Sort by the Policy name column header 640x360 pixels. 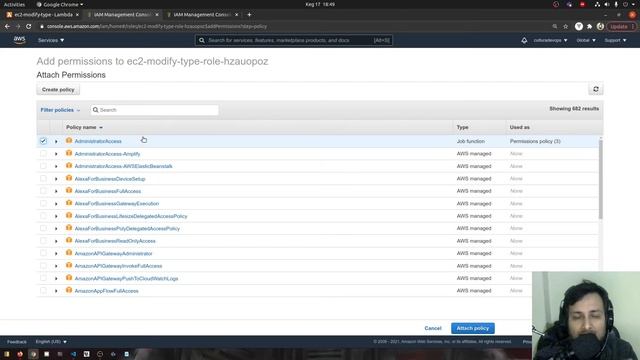(x=84, y=127)
